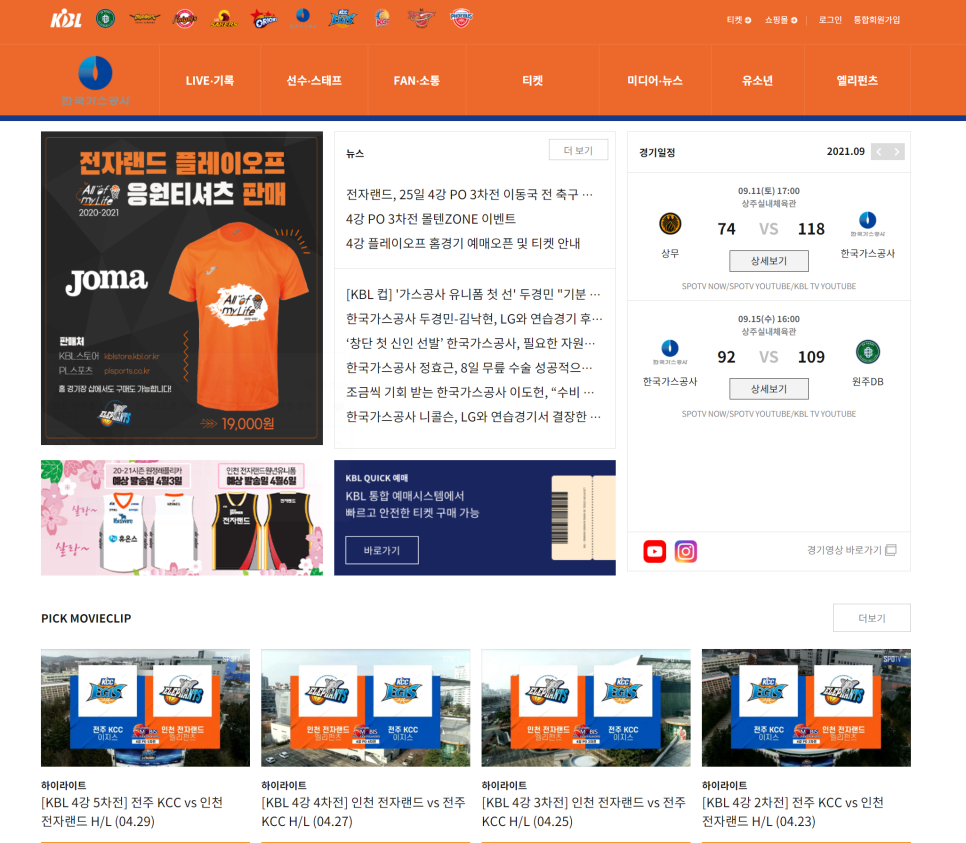Click the small KOGAS logo in top bar
This screenshot has height=843, width=966.
tap(302, 18)
